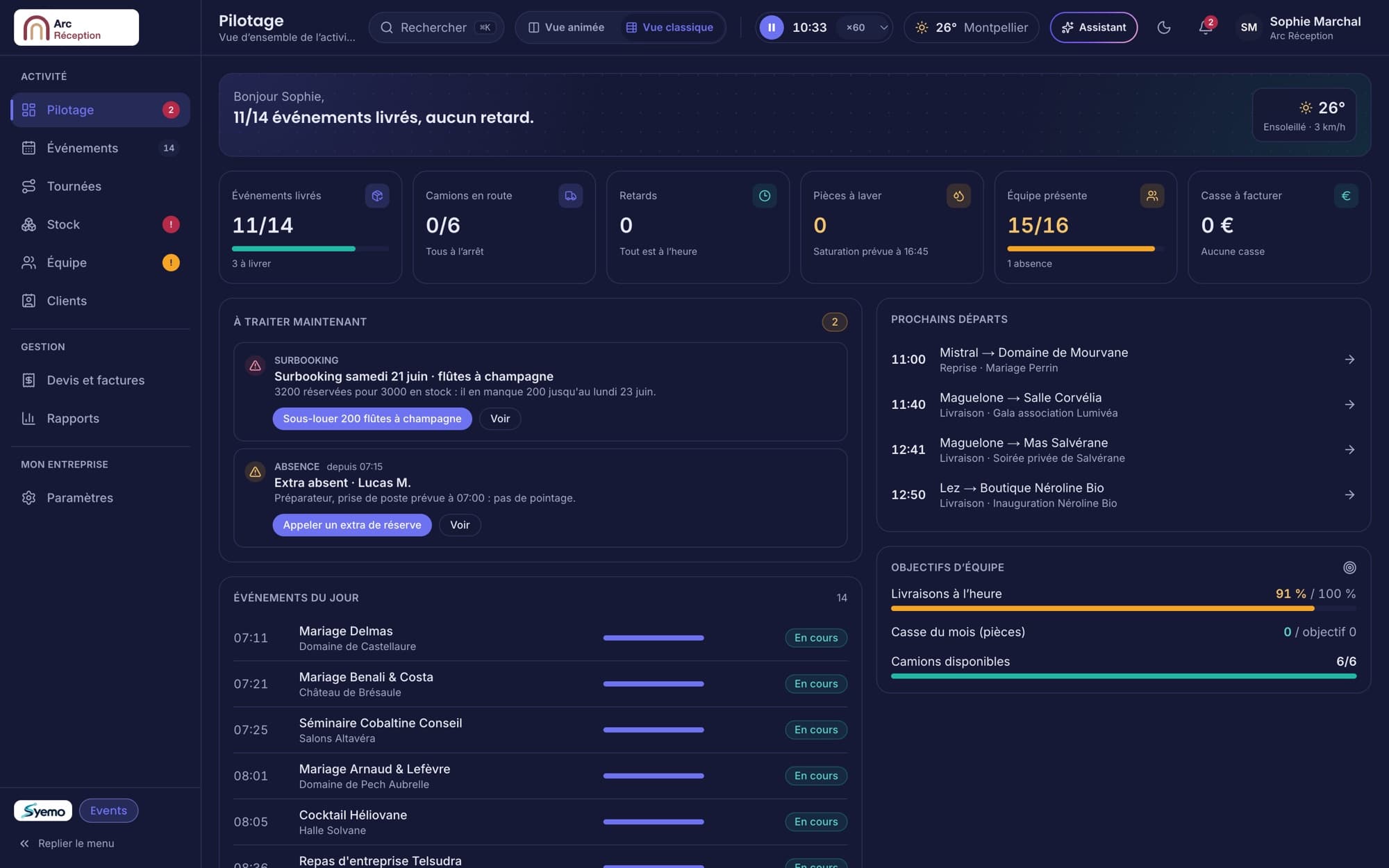The width and height of the screenshot is (1389, 868).
Task: Open the Clients section
Action: (101, 301)
